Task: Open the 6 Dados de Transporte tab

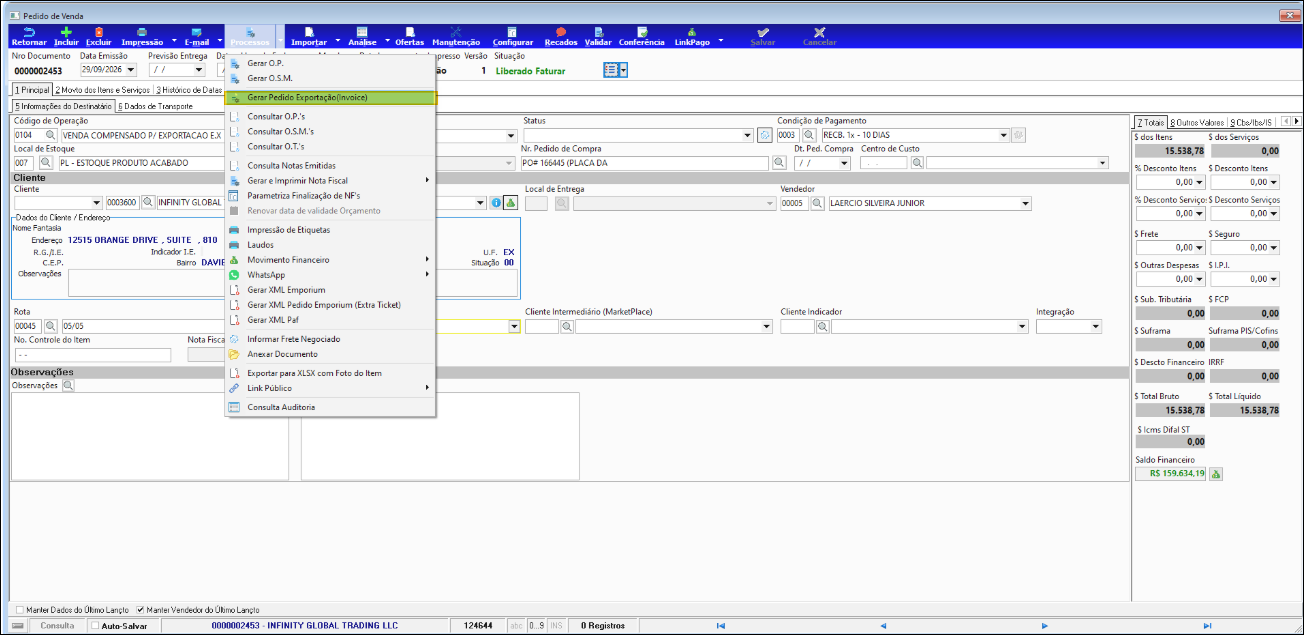Action: (155, 105)
